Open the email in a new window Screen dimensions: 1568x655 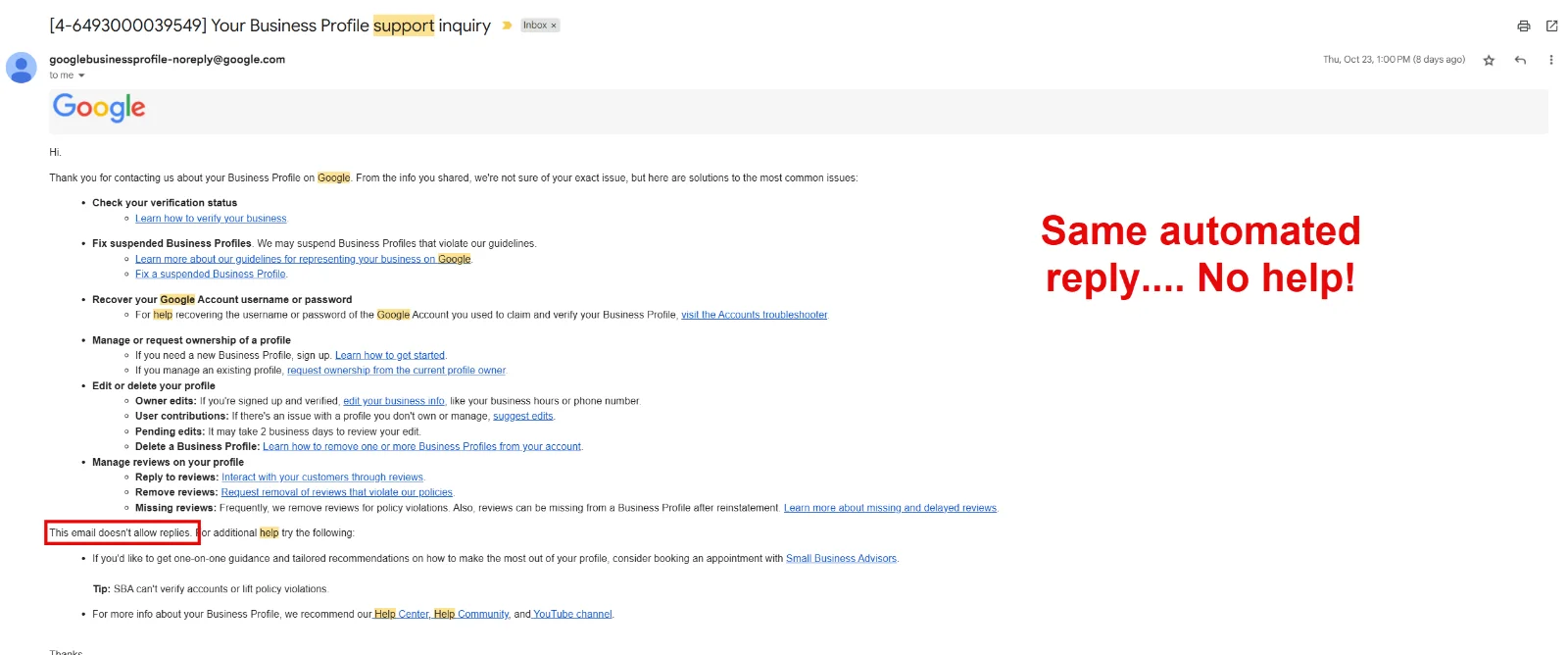click(1551, 26)
